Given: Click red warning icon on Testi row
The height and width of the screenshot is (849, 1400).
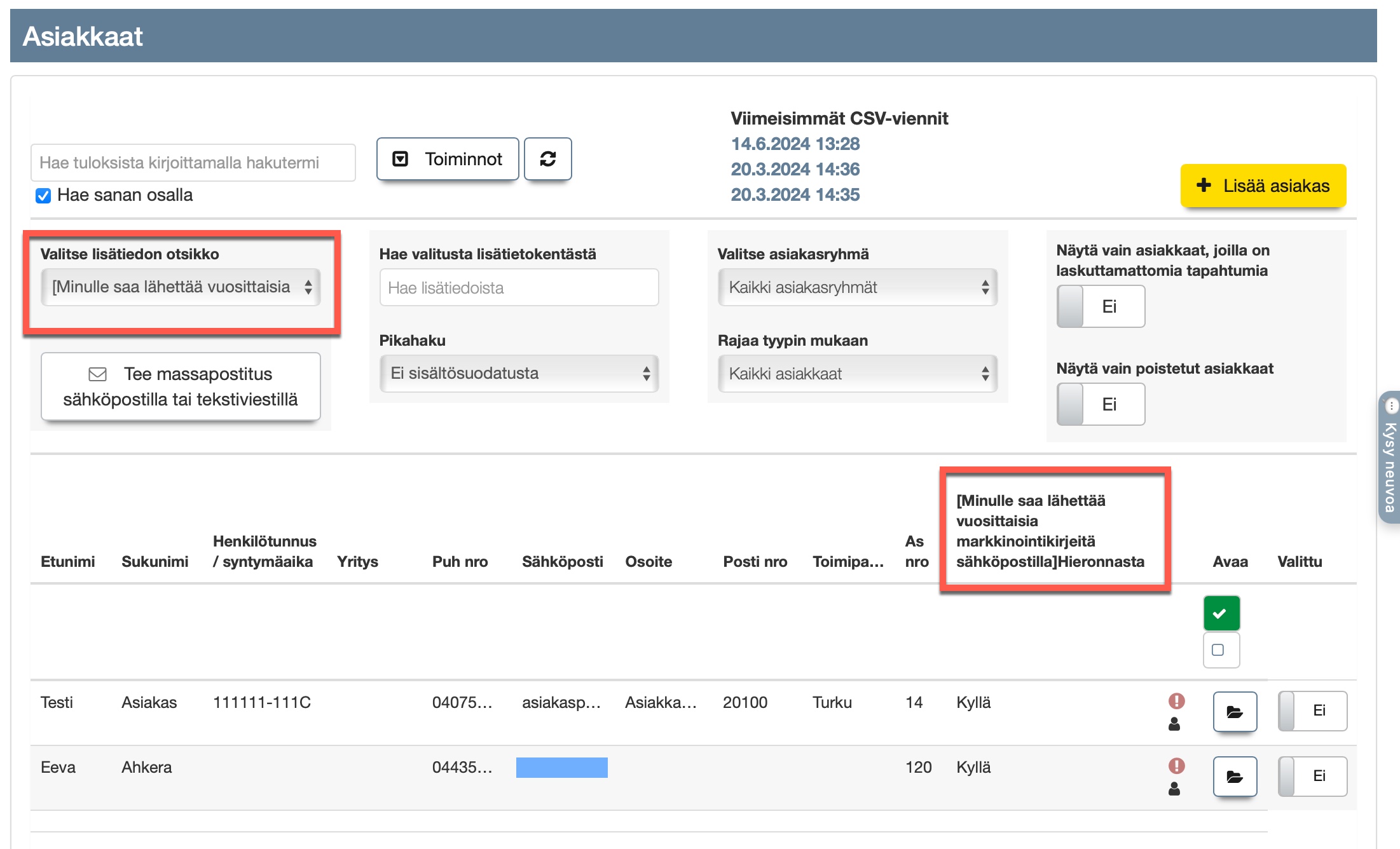Looking at the screenshot, I should [1176, 700].
